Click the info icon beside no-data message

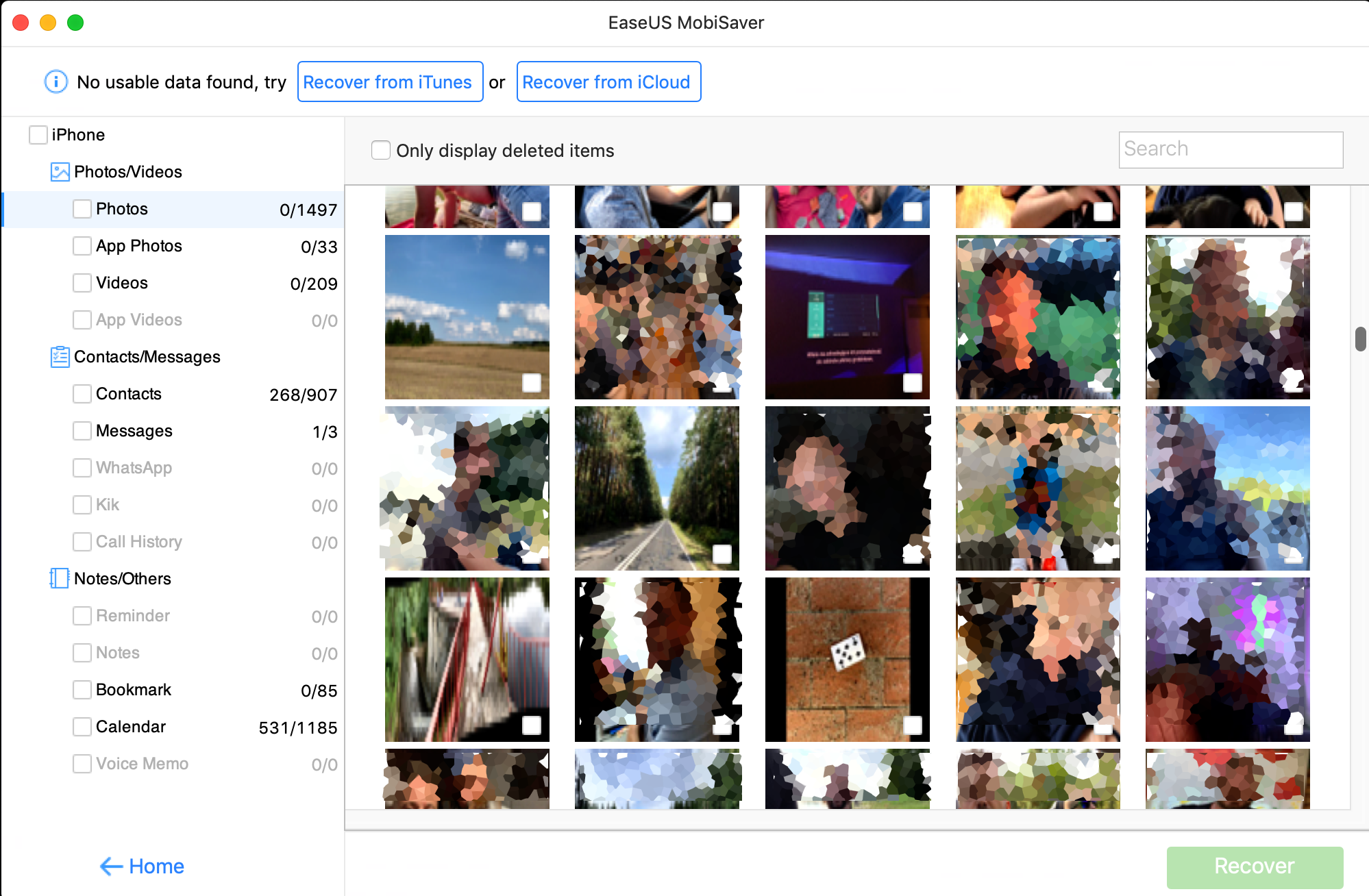[56, 82]
